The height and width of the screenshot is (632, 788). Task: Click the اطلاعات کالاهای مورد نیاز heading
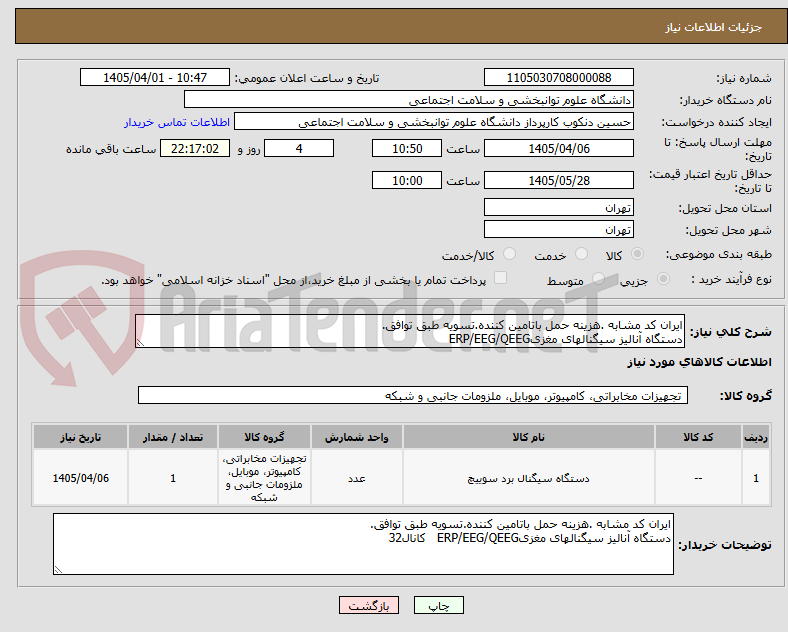pos(699,362)
